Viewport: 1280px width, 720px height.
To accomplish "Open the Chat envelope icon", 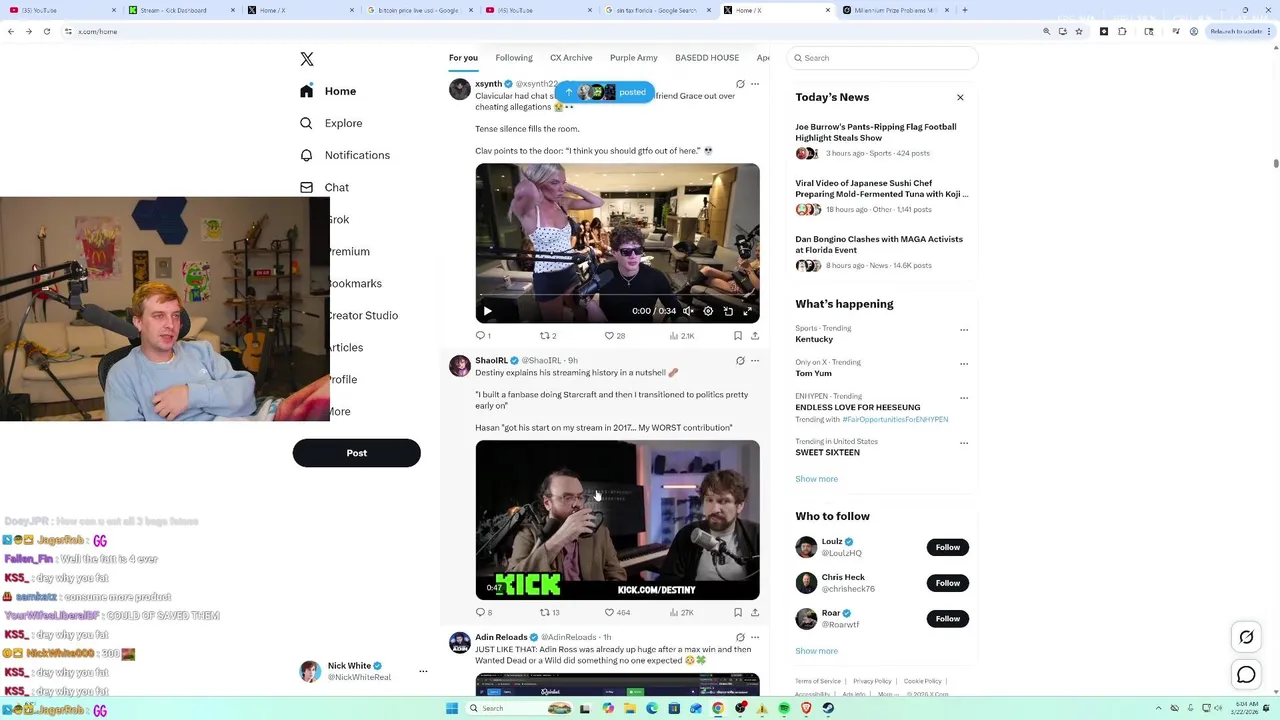I will pos(306,187).
